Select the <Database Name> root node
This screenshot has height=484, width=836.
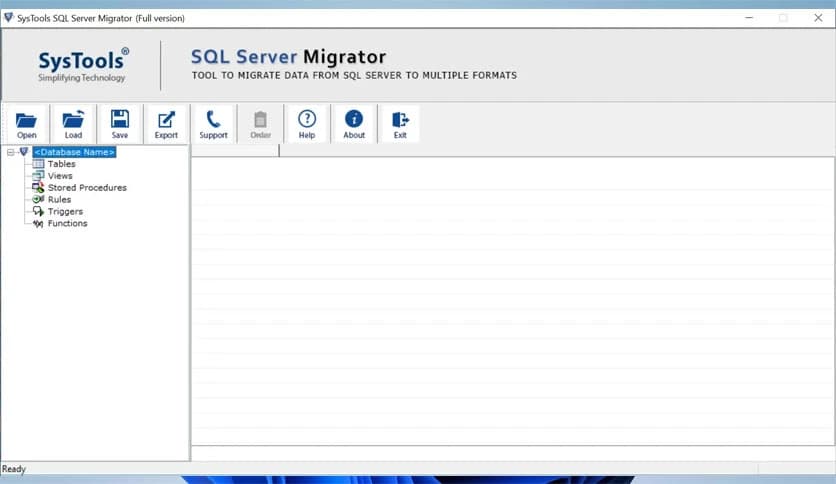(x=74, y=152)
